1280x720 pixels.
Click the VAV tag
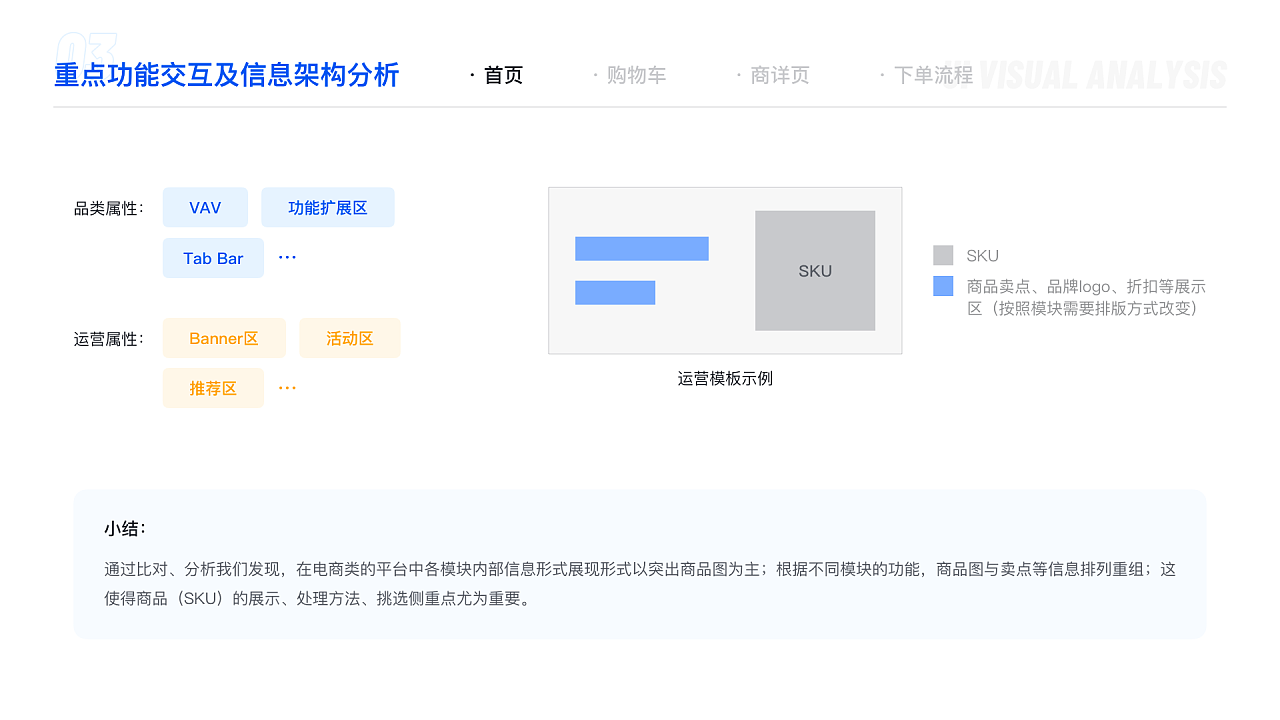click(205, 207)
